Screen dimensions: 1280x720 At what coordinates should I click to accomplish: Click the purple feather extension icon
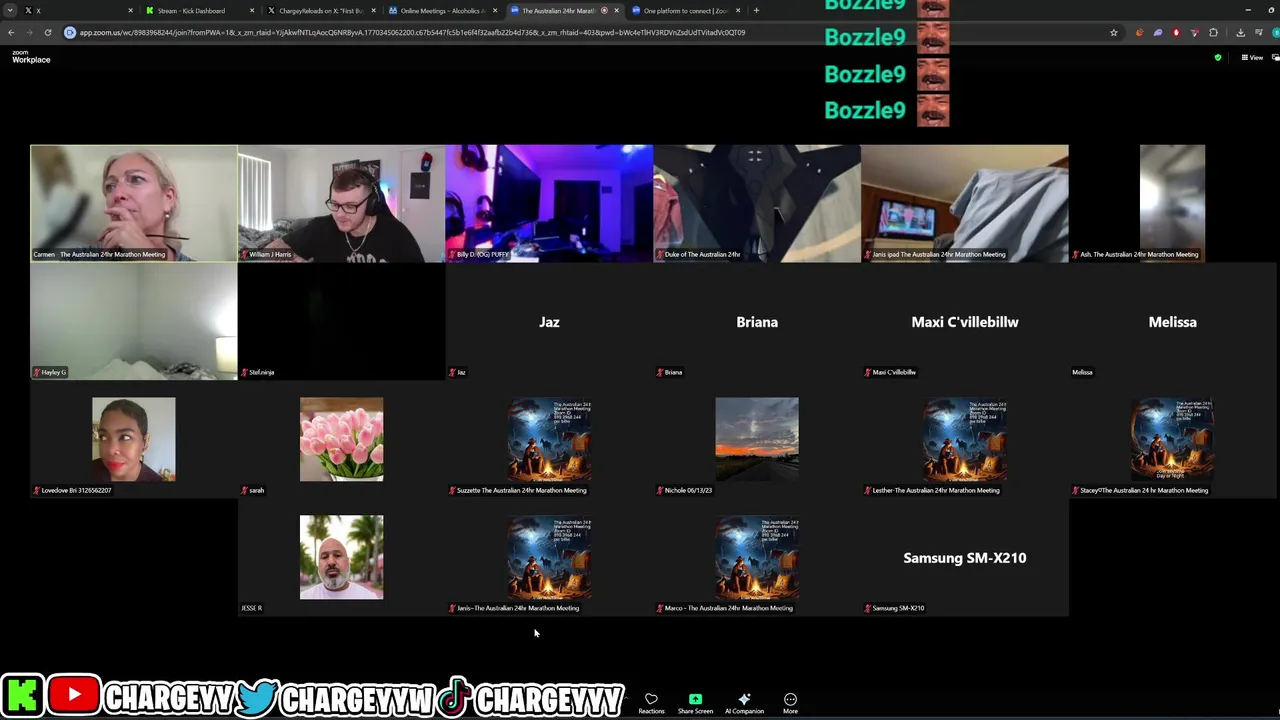click(1158, 32)
